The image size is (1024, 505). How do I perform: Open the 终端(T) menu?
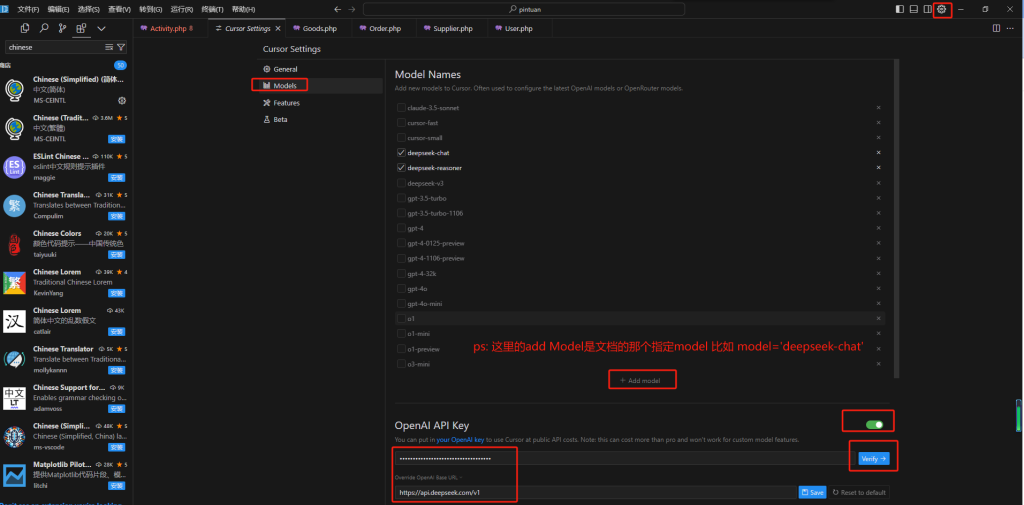click(212, 9)
